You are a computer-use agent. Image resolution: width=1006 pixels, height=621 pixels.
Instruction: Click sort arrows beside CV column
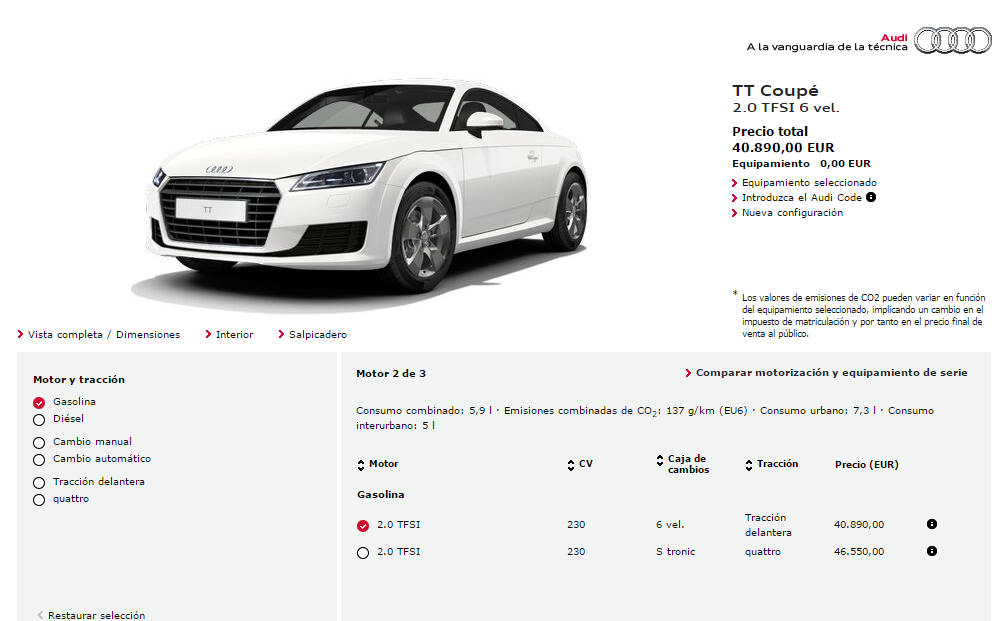[x=570, y=465]
